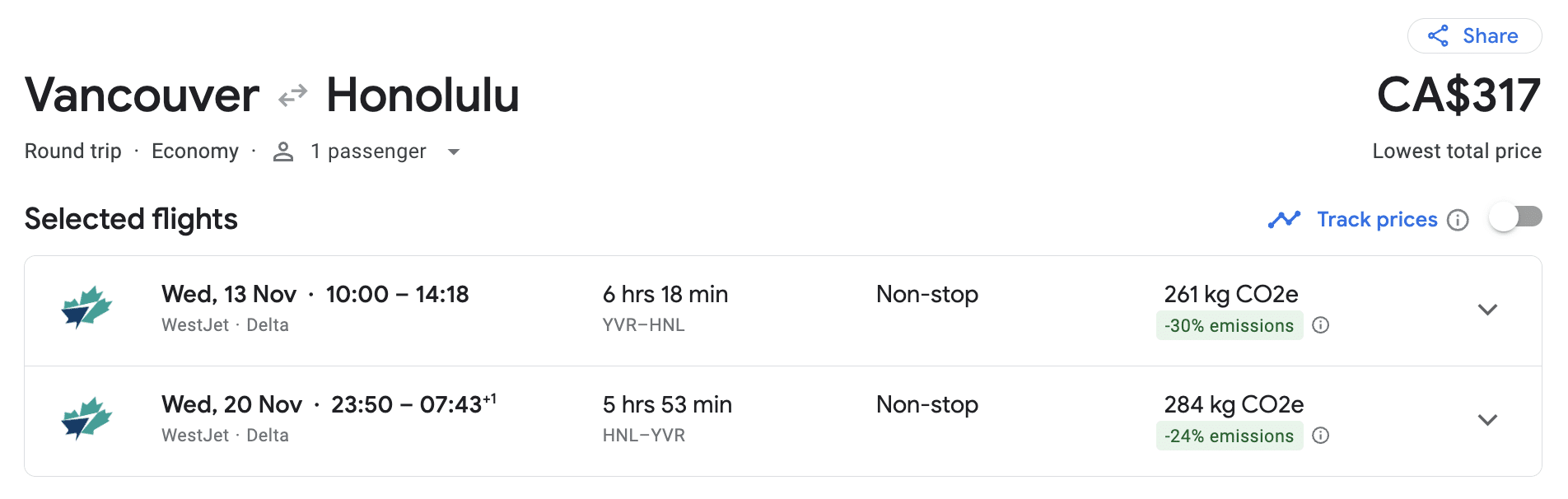This screenshot has height=499, width=1568.
Task: Click the -30% emissions badge
Action: coord(1229,326)
